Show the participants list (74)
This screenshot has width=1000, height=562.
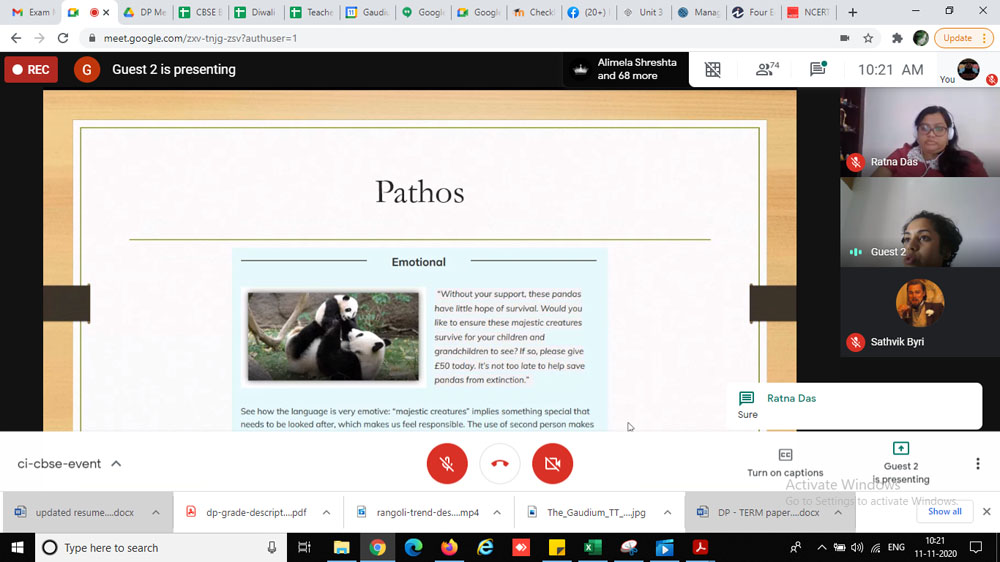[767, 70]
